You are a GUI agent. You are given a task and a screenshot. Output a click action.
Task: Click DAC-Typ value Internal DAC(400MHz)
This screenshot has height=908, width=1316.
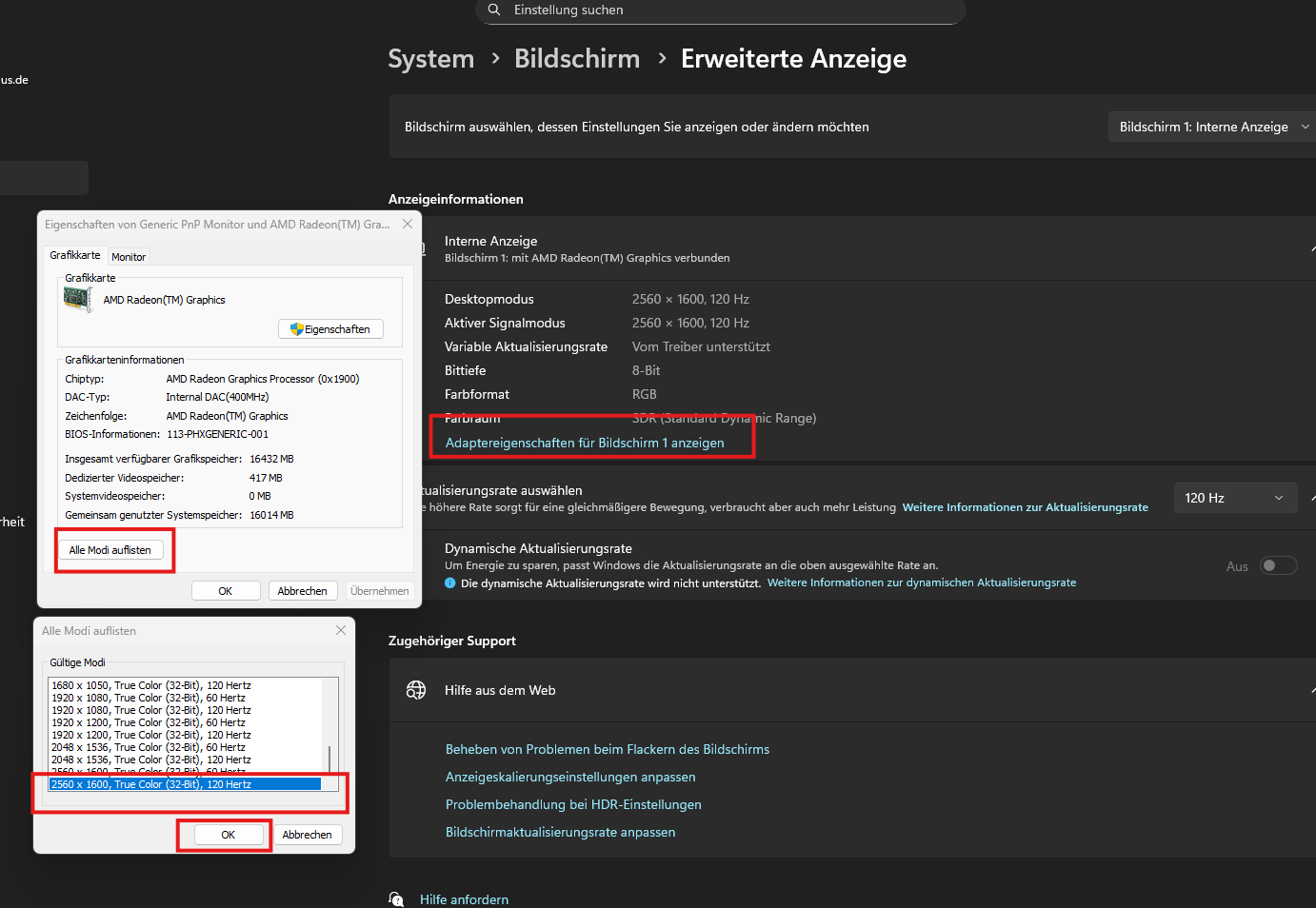click(217, 397)
